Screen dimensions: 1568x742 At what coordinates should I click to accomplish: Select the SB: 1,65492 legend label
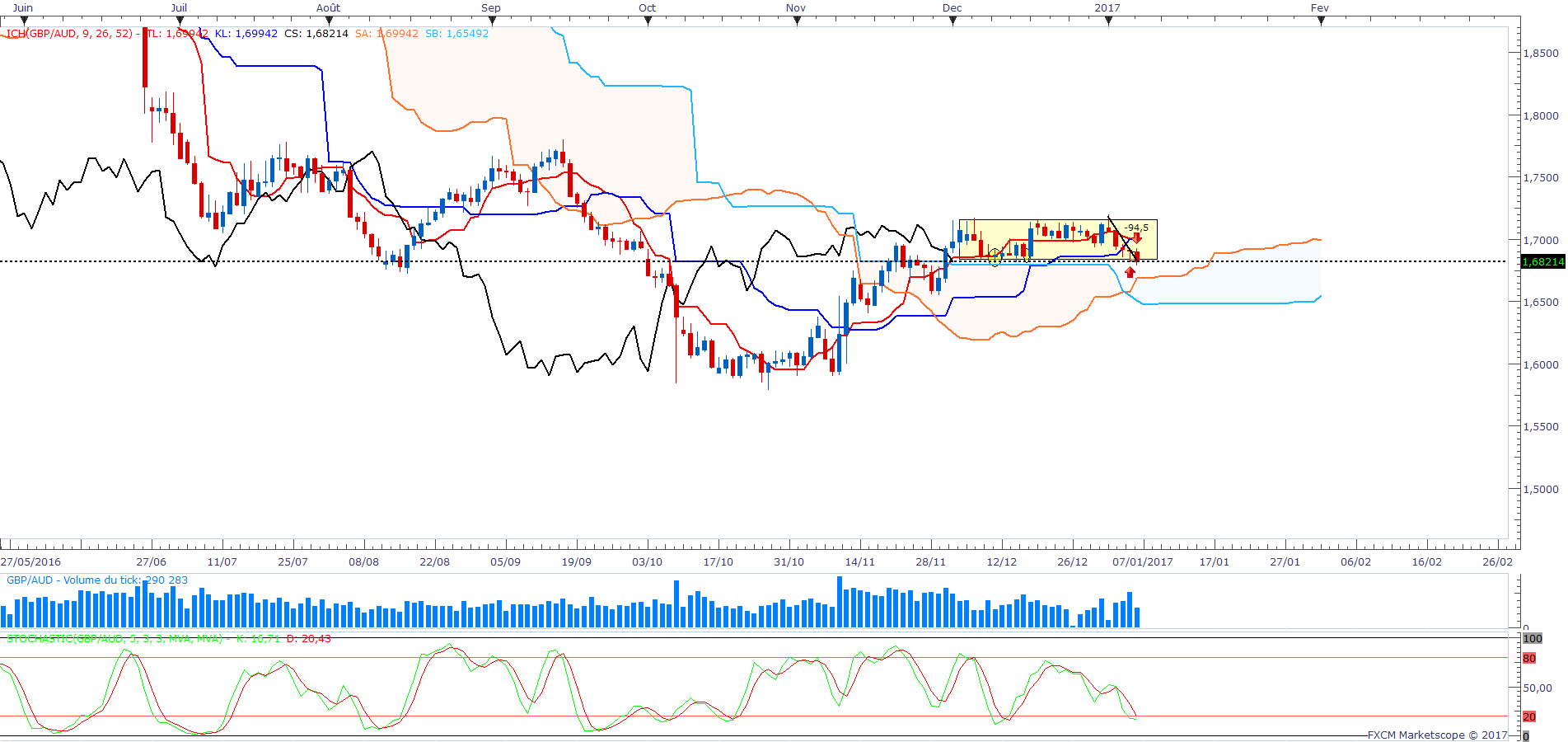(456, 34)
